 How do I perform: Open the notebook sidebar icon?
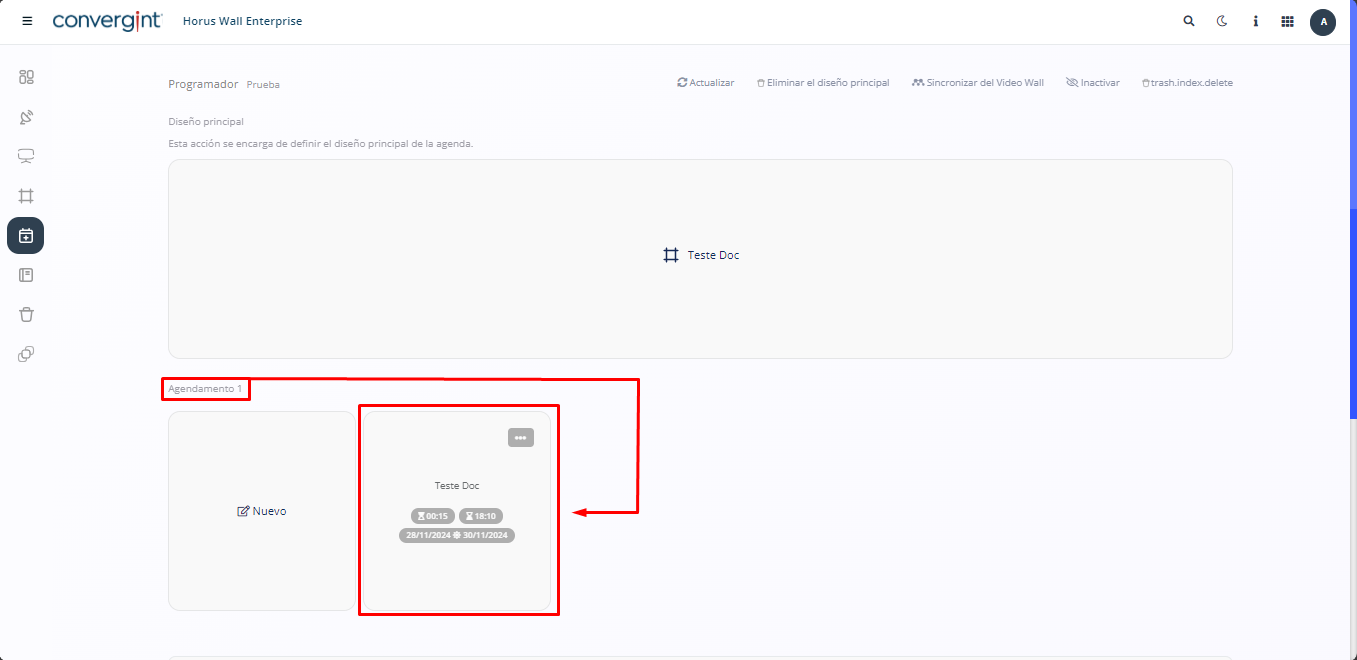(26, 275)
